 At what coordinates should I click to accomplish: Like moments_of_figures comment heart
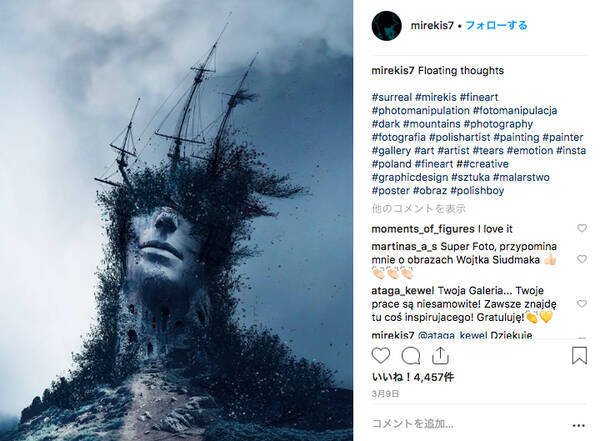[582, 228]
